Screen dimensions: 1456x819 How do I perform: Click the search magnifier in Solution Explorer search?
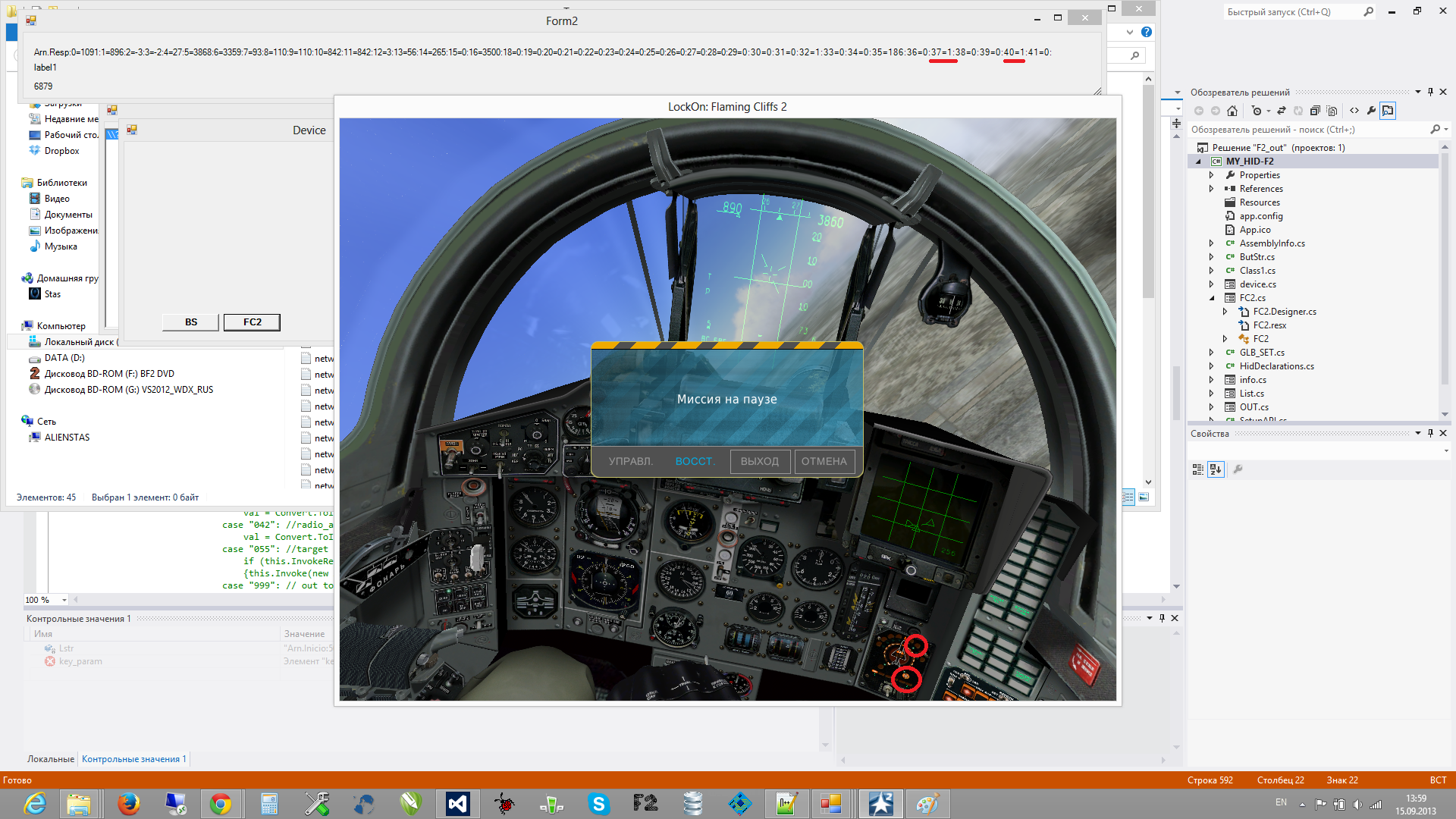click(x=1435, y=130)
